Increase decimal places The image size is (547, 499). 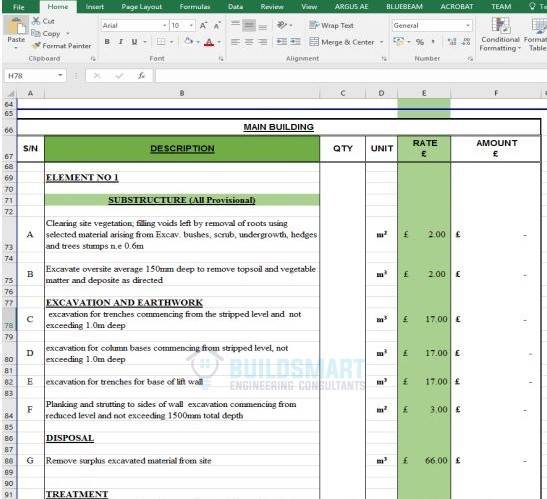point(452,42)
